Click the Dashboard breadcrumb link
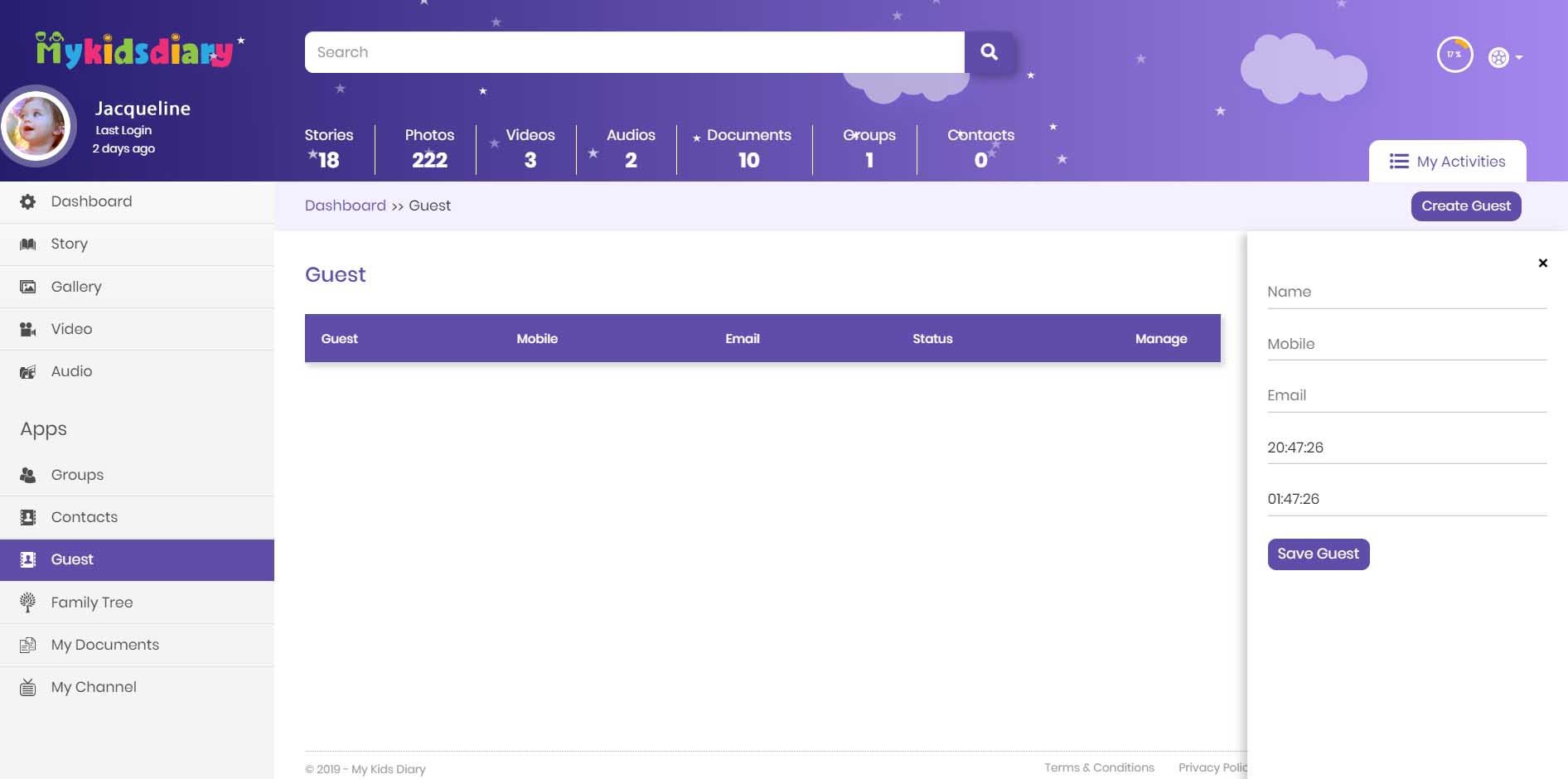This screenshot has height=779, width=1568. click(345, 206)
